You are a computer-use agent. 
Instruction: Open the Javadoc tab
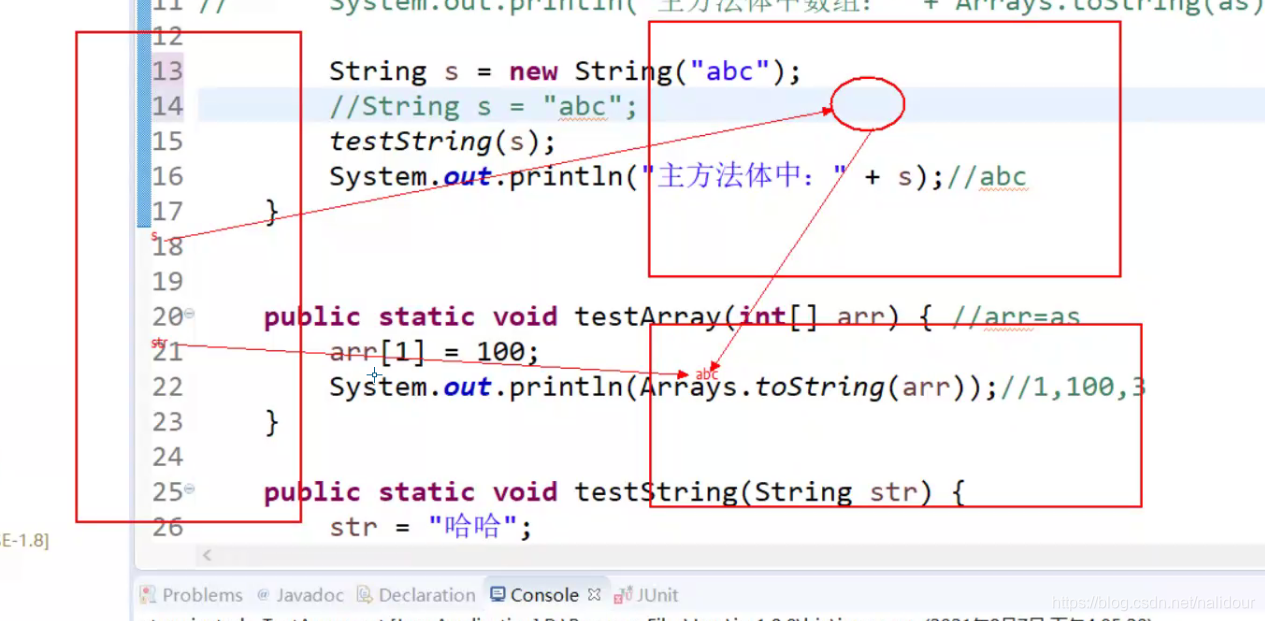[x=300, y=595]
